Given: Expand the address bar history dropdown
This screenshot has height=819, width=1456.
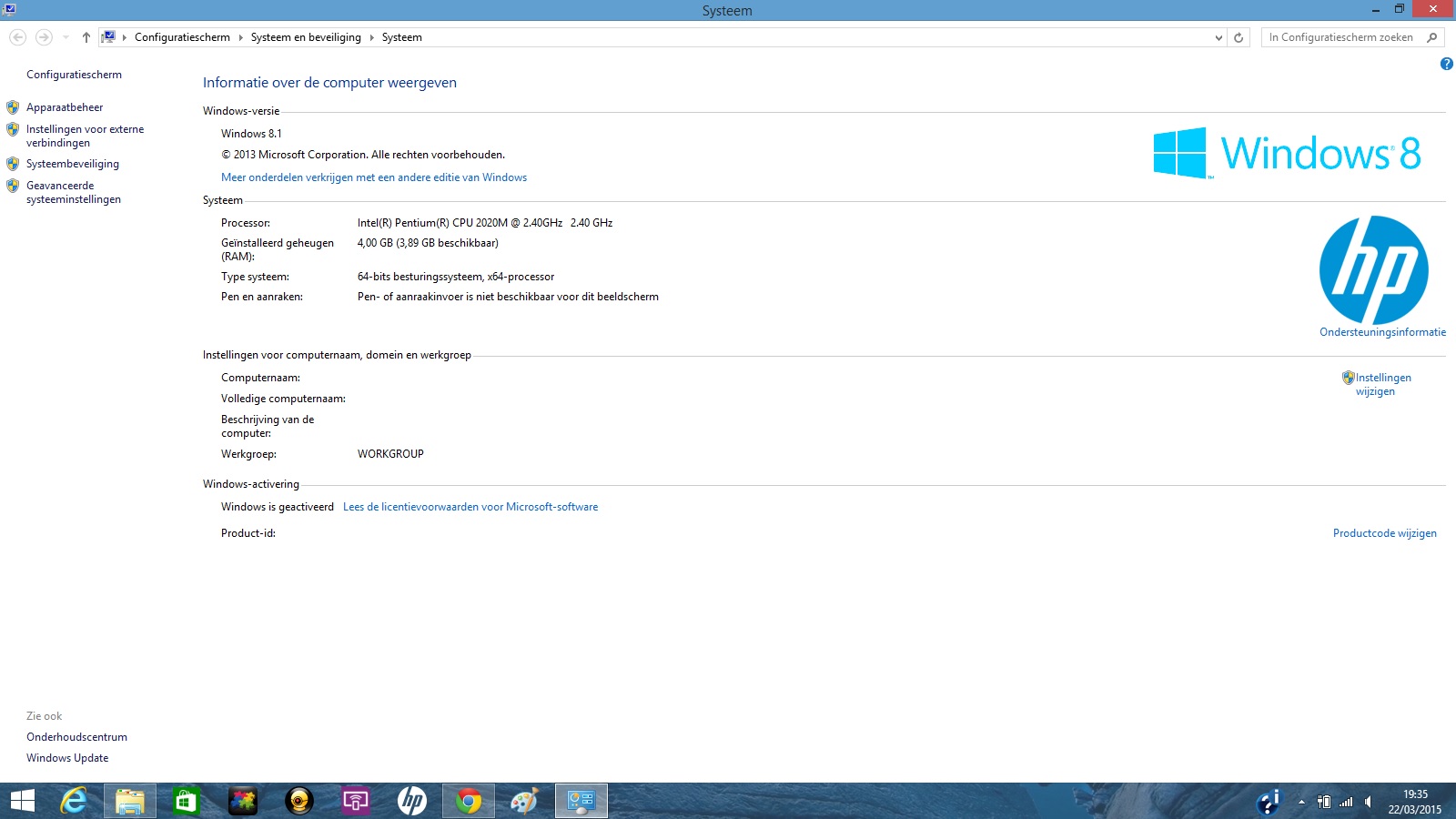Looking at the screenshot, I should pyautogui.click(x=1218, y=37).
